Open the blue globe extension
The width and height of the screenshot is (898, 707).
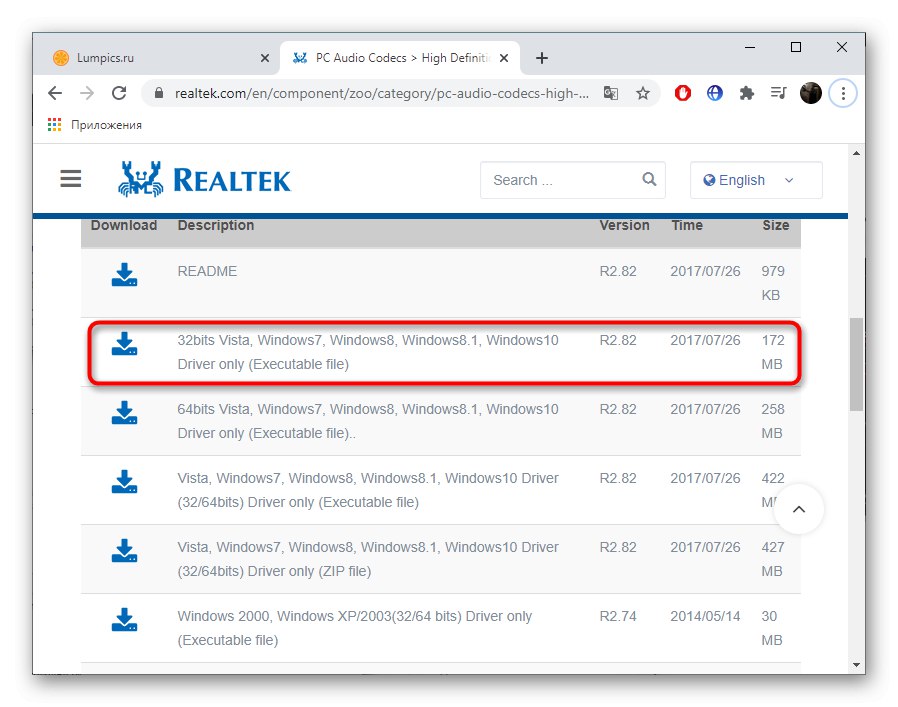point(715,93)
